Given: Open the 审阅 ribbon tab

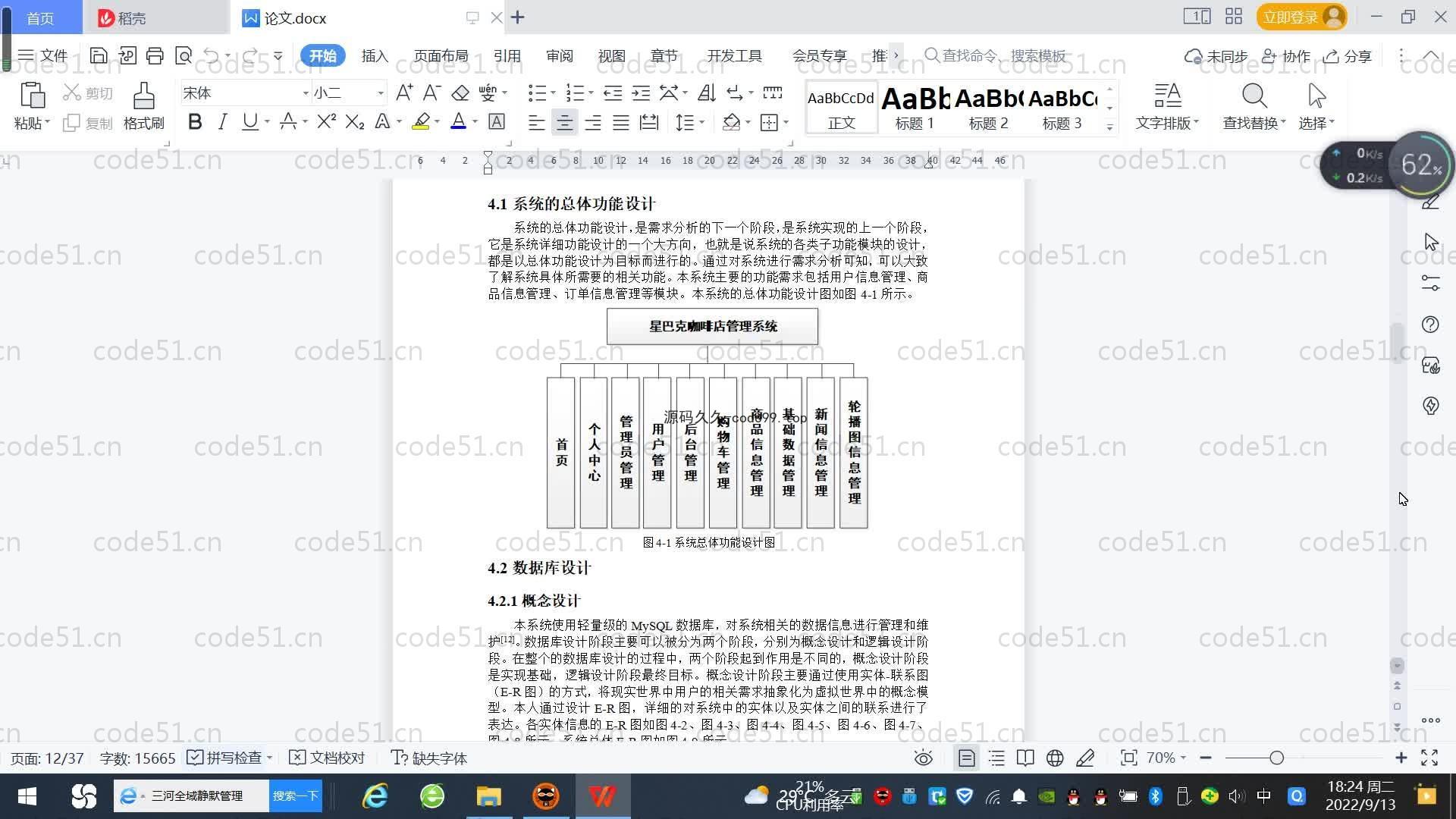Looking at the screenshot, I should [x=560, y=55].
